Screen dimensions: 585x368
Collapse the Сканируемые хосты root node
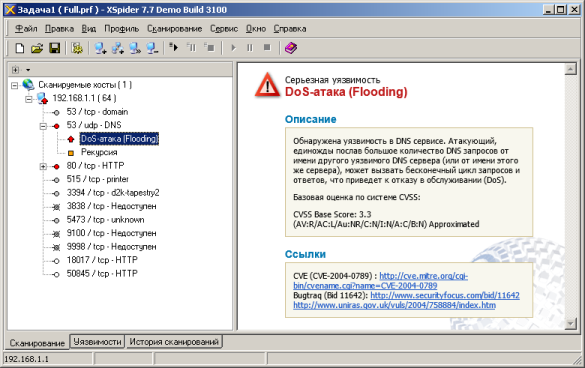click(14, 85)
